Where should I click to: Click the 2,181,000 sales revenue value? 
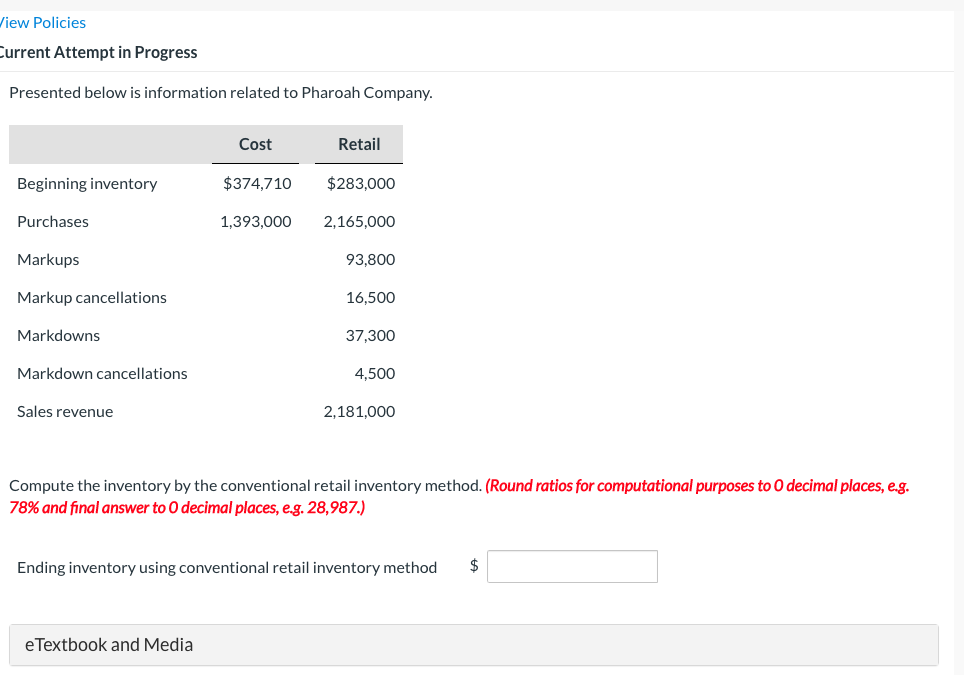pyautogui.click(x=359, y=411)
